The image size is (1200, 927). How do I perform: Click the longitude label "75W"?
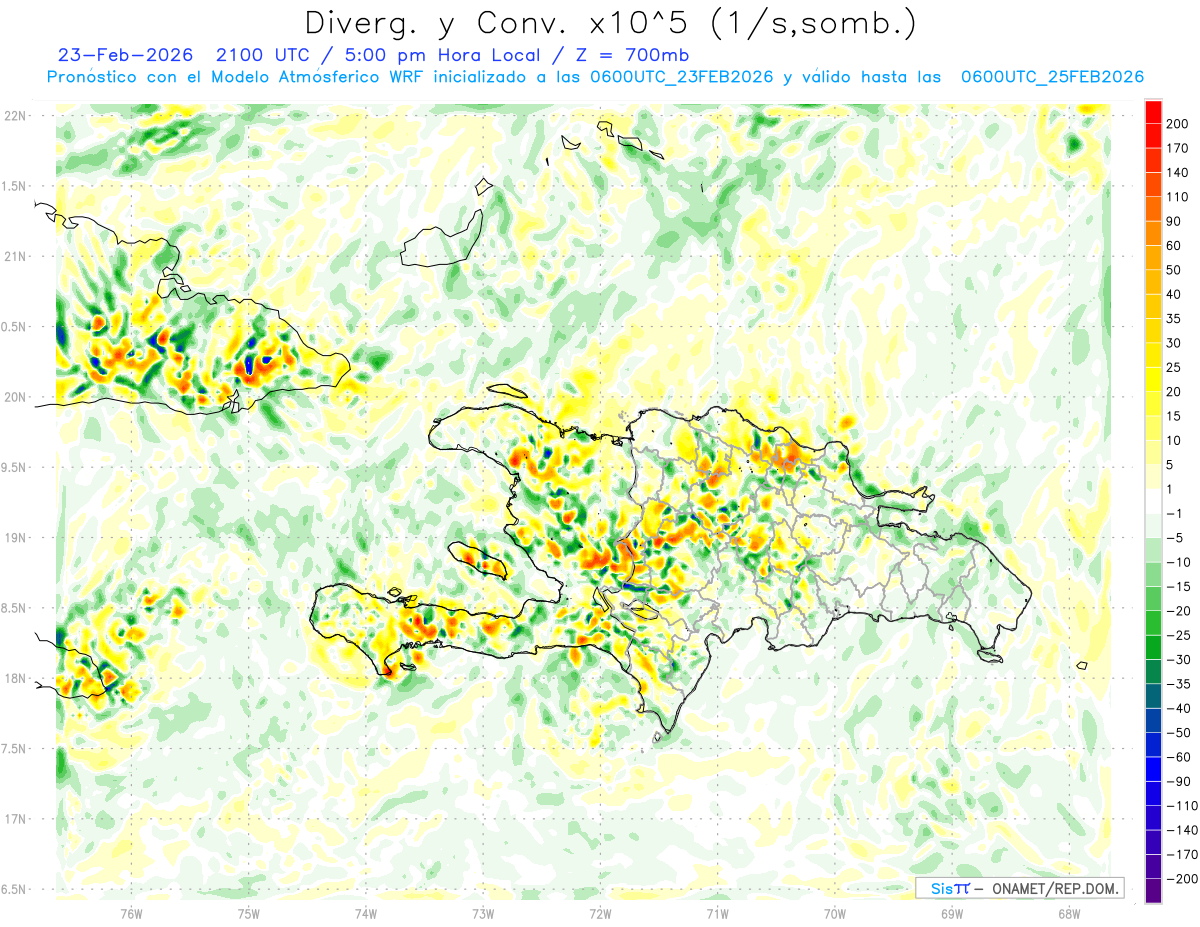[248, 913]
